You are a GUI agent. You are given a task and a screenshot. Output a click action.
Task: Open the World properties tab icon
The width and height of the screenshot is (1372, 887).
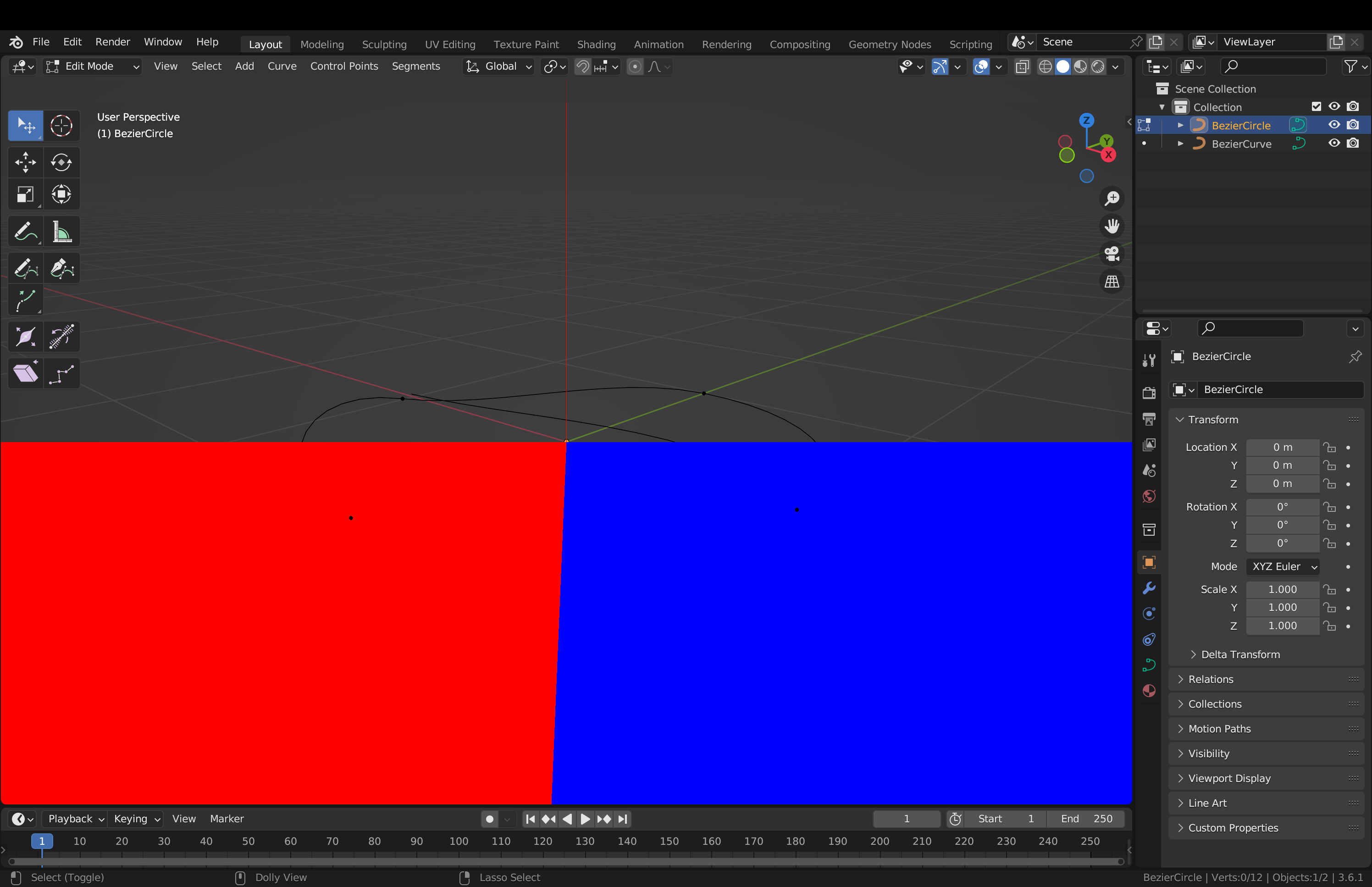pos(1149,497)
